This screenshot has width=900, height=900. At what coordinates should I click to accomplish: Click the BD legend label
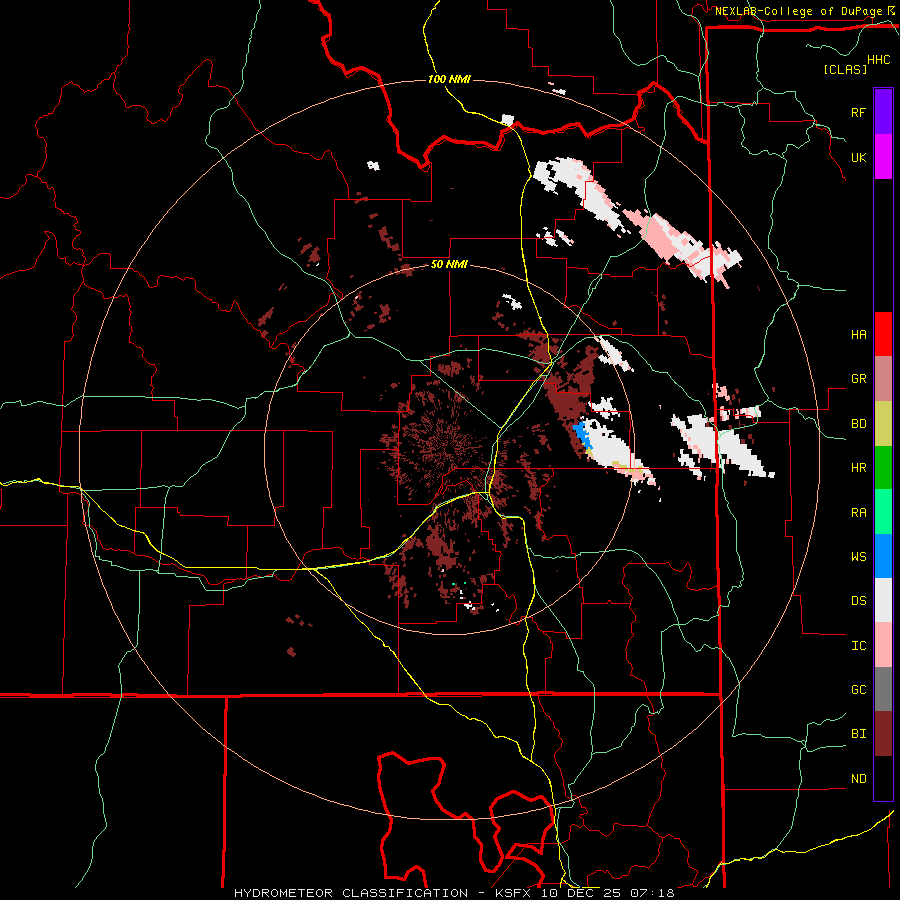[858, 424]
